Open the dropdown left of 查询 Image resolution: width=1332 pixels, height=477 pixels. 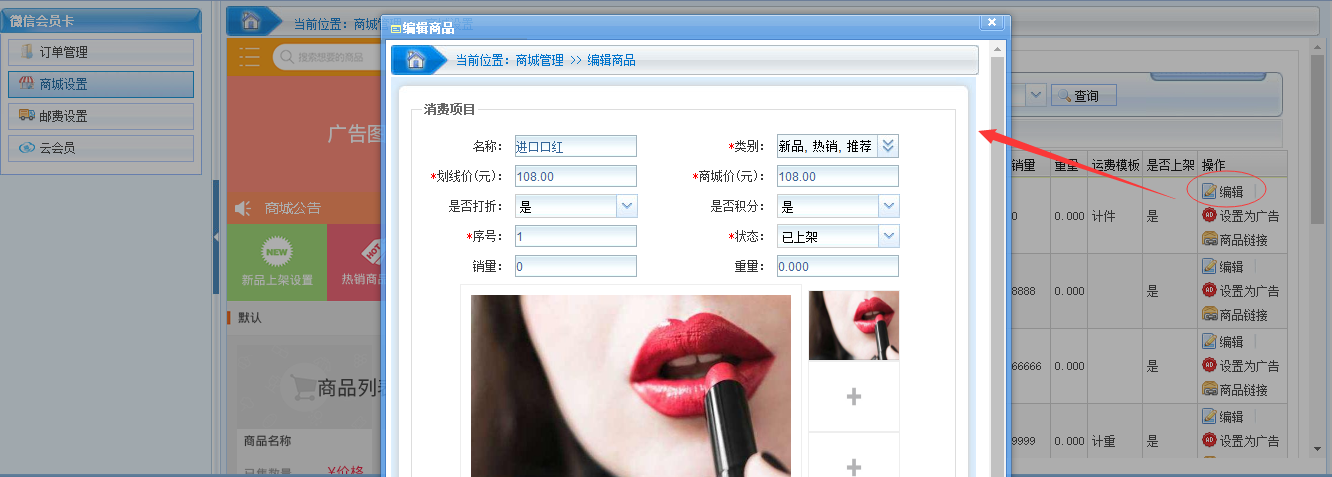(1034, 95)
